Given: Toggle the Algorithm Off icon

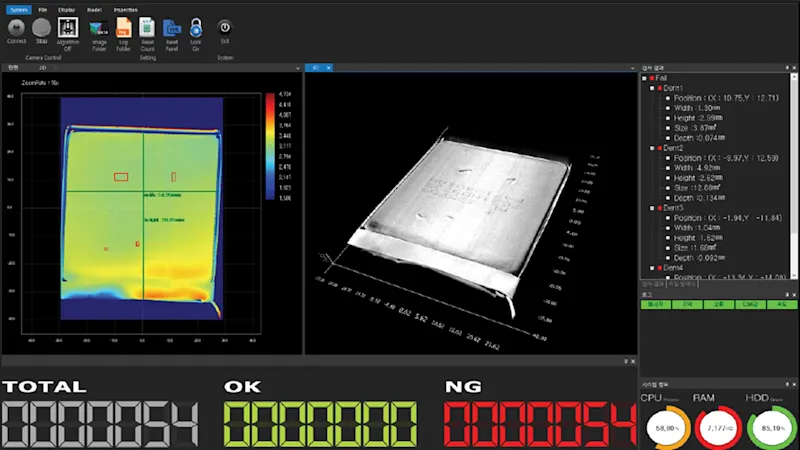Looking at the screenshot, I should (x=68, y=28).
